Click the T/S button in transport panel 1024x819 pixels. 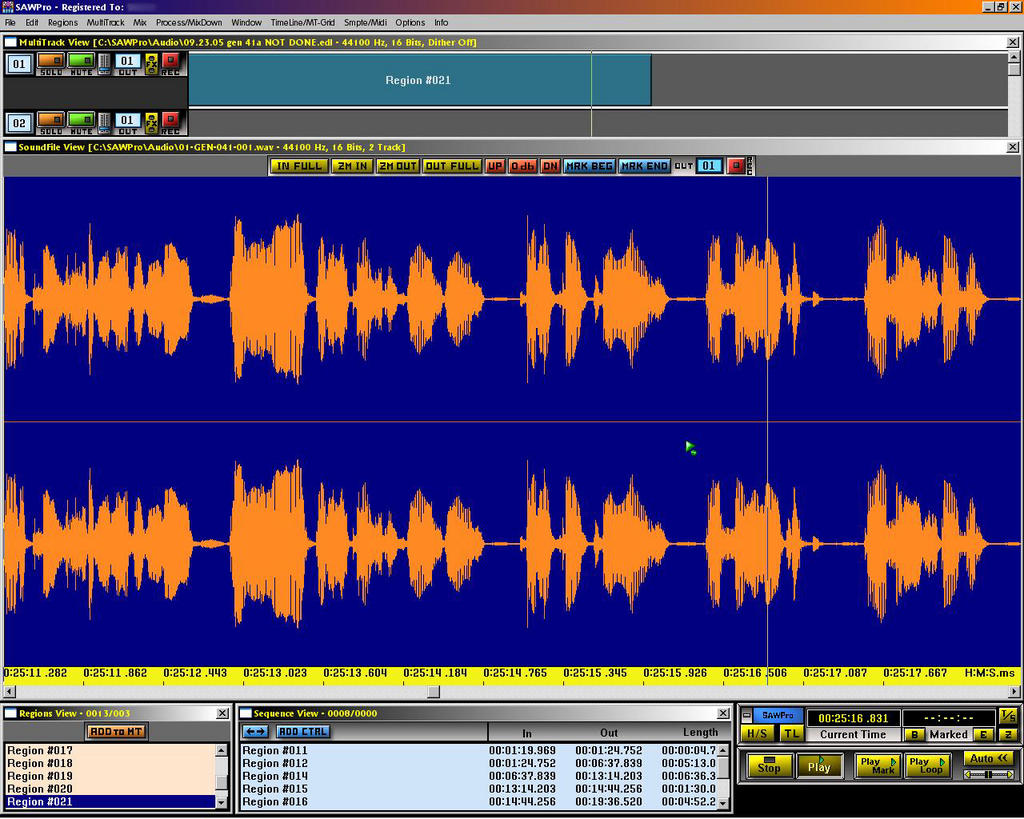tap(1008, 716)
